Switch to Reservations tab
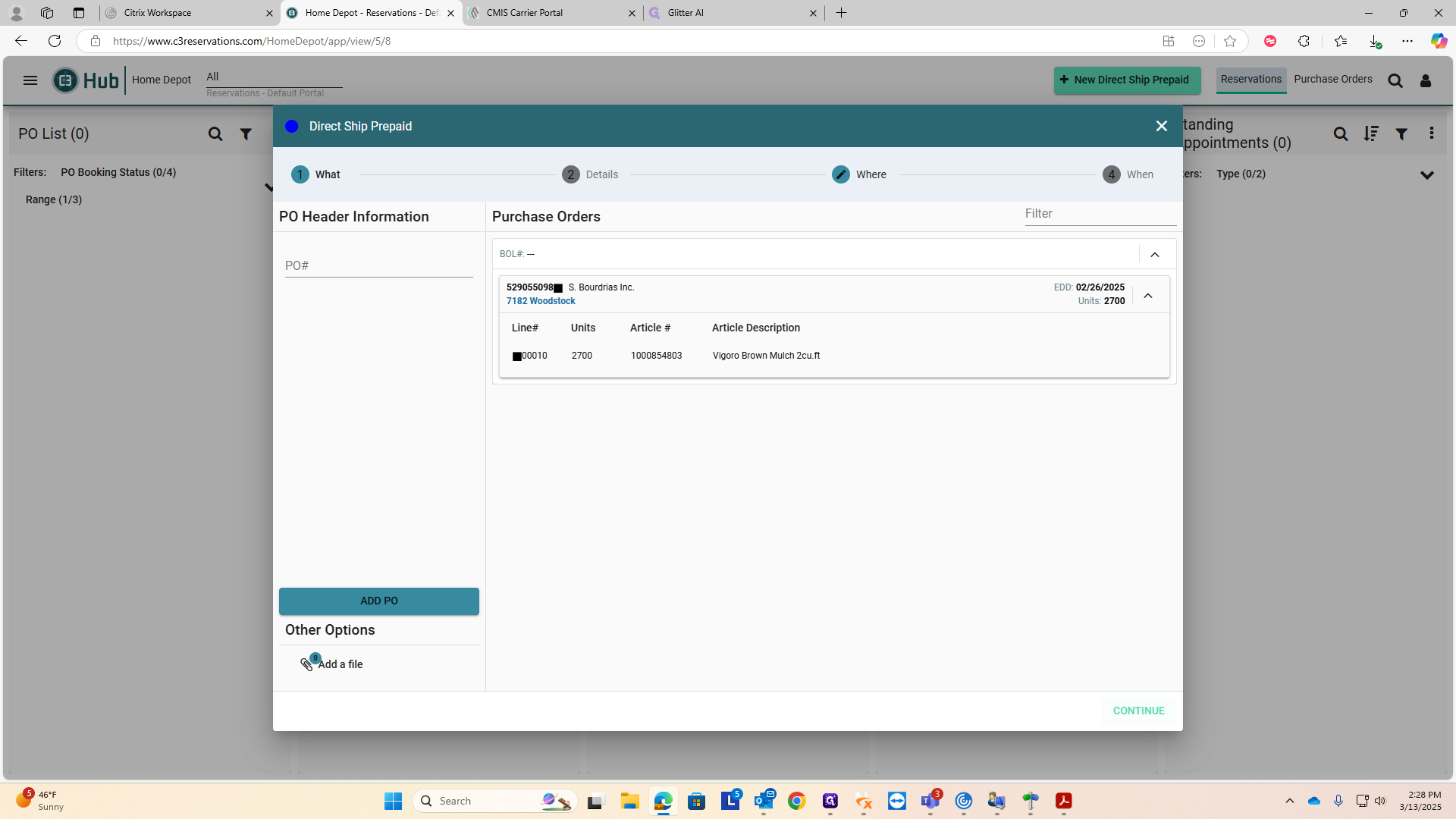The width and height of the screenshot is (1456, 819). (1251, 80)
